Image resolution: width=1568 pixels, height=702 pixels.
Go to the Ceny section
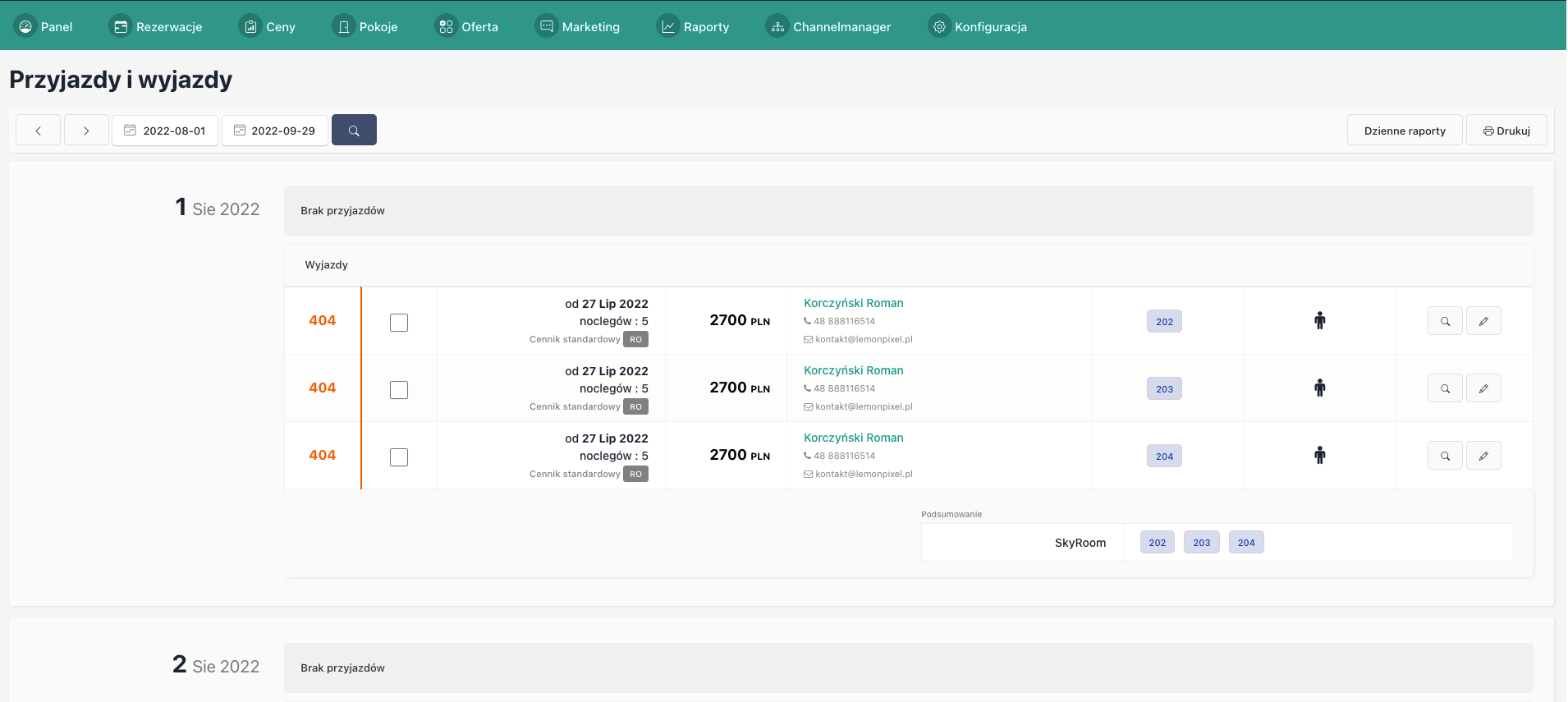pyautogui.click(x=268, y=26)
